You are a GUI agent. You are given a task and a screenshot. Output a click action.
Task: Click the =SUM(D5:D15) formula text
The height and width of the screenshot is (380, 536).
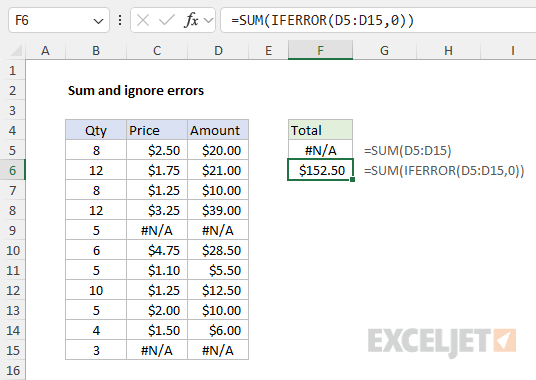[x=407, y=150]
